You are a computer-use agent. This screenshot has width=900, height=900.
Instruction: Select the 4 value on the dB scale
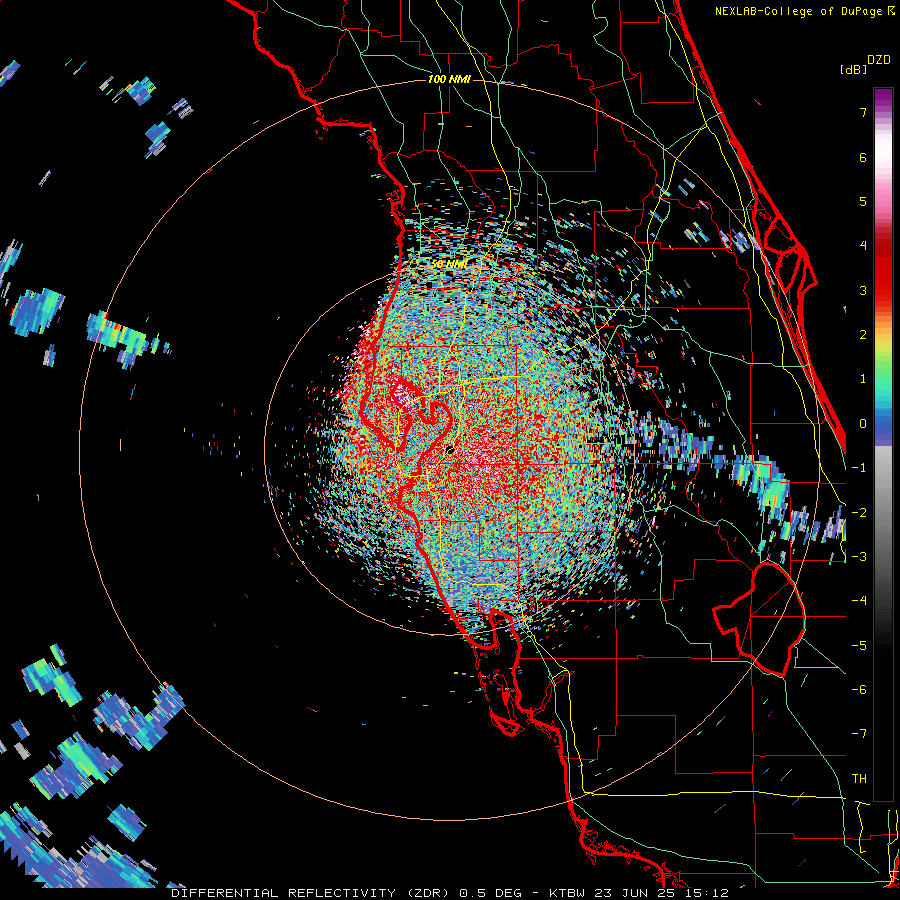pyautogui.click(x=863, y=245)
